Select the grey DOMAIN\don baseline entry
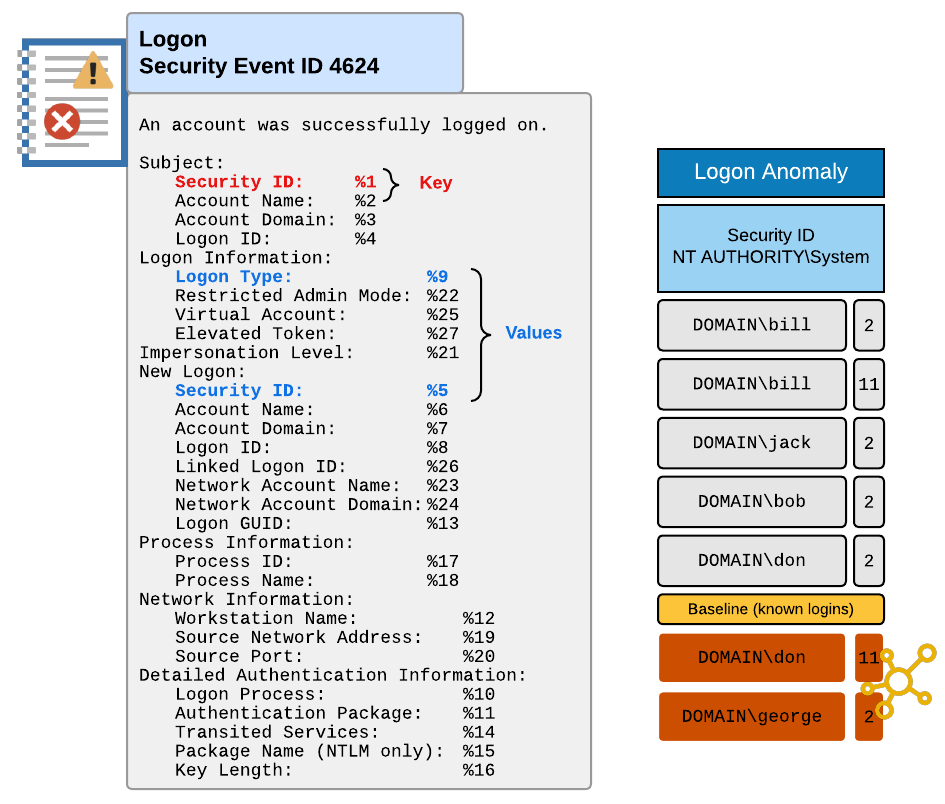The width and height of the screenshot is (945, 804). tap(752, 561)
